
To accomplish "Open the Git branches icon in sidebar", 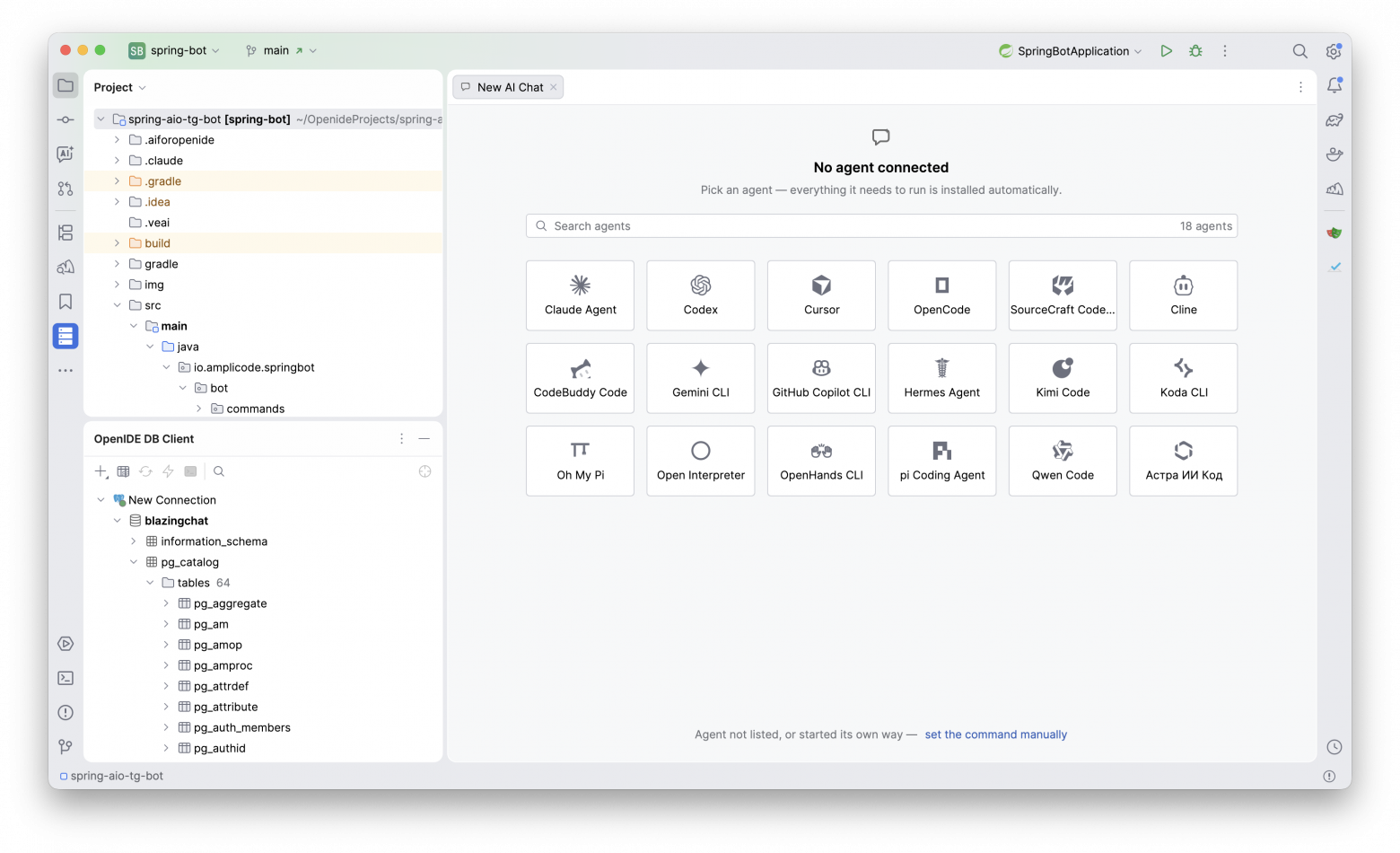I will coord(66,747).
